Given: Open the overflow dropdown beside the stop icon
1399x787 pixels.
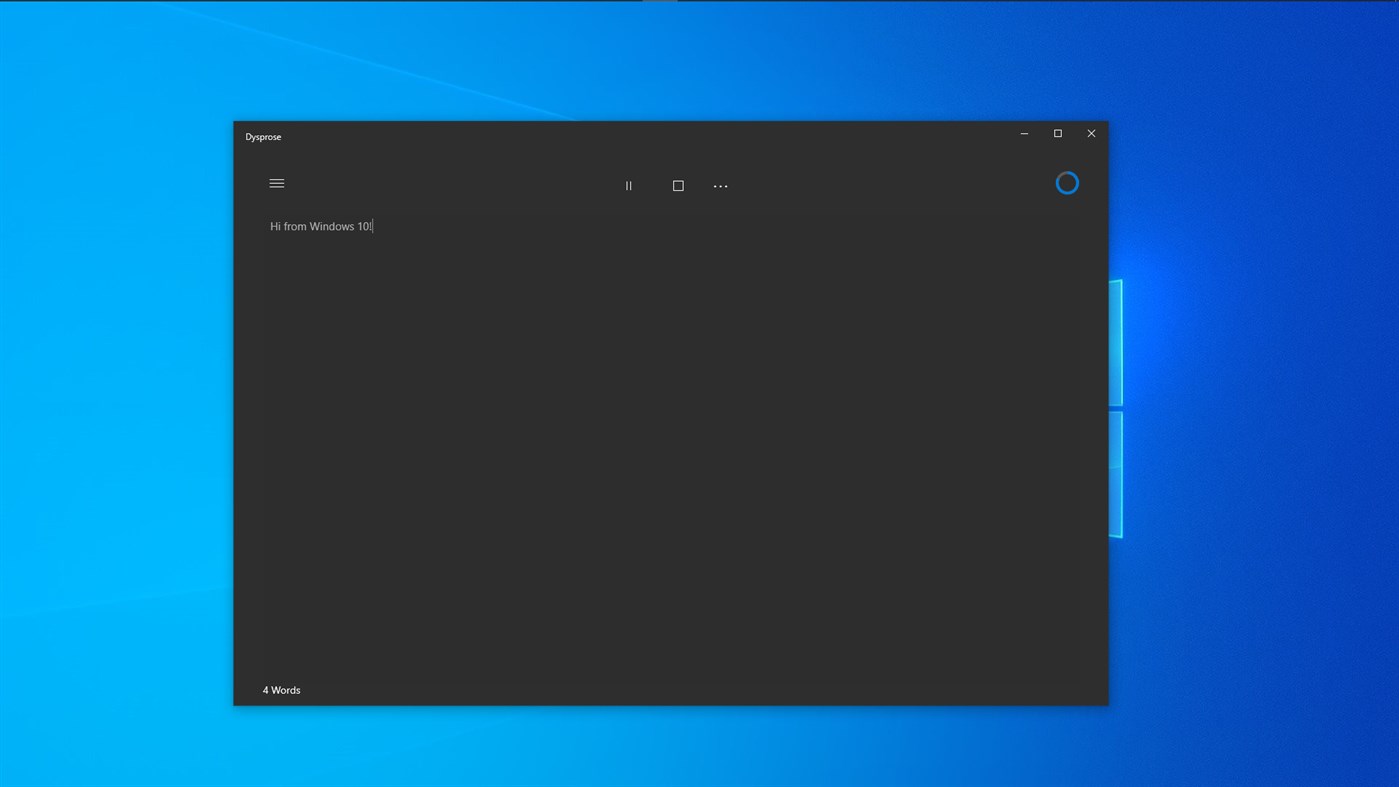Looking at the screenshot, I should (x=720, y=185).
